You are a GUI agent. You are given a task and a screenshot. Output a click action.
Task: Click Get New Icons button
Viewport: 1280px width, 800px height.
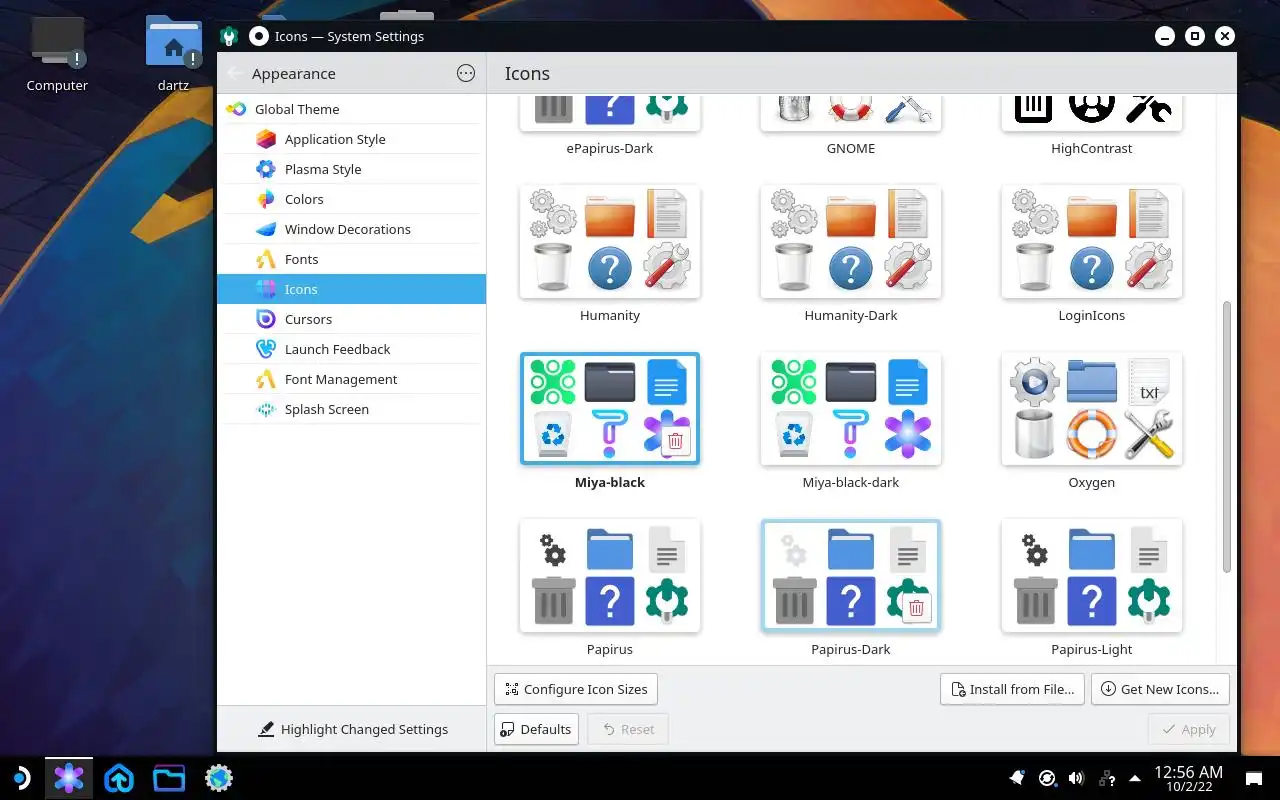tap(1160, 689)
